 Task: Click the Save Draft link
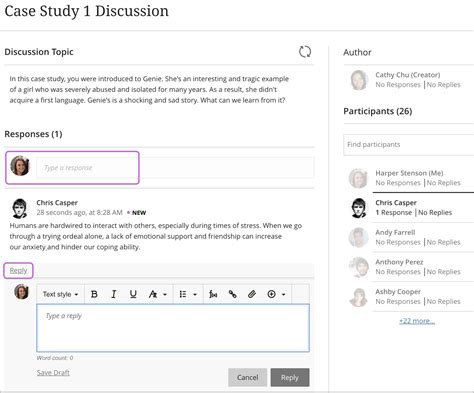(x=53, y=373)
